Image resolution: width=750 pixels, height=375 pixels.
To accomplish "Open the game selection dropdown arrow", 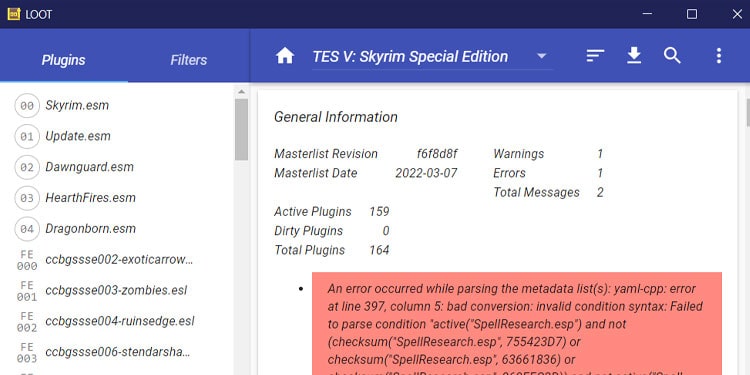I will [541, 56].
